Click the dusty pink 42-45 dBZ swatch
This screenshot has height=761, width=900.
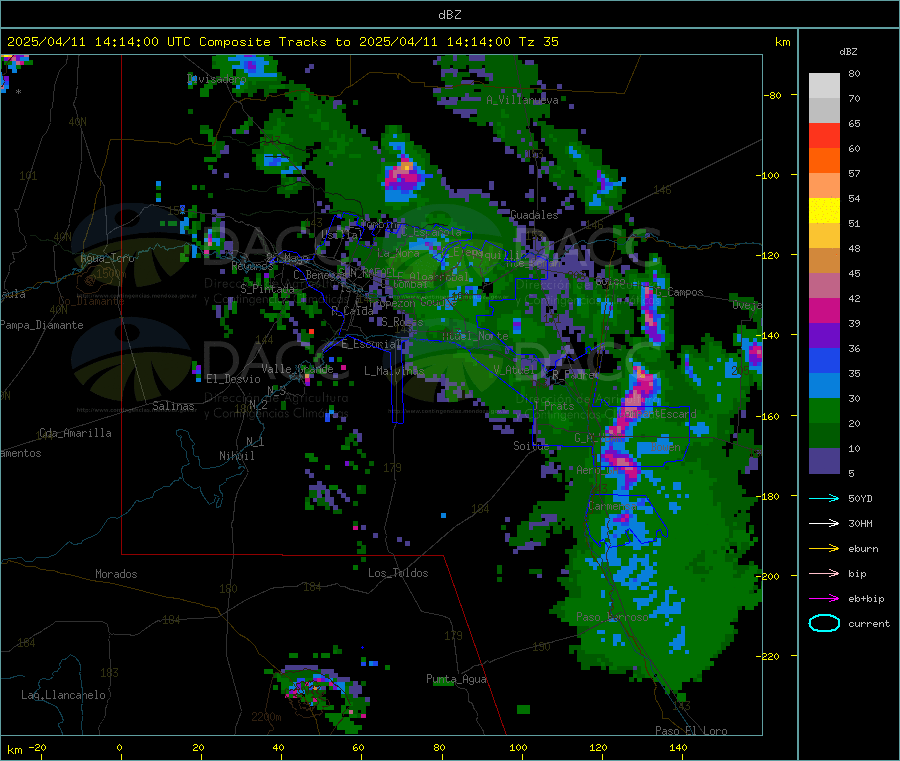pyautogui.click(x=824, y=286)
